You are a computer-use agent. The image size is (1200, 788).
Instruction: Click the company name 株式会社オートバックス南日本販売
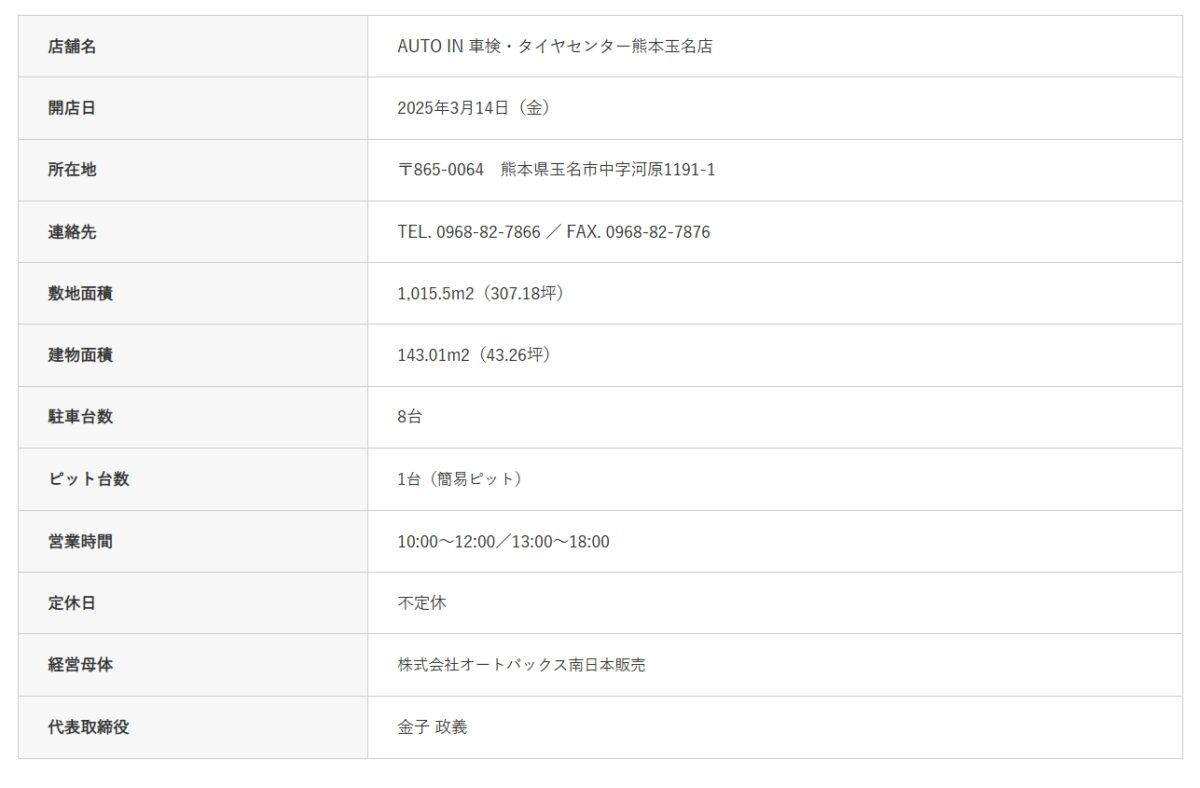tap(521, 665)
